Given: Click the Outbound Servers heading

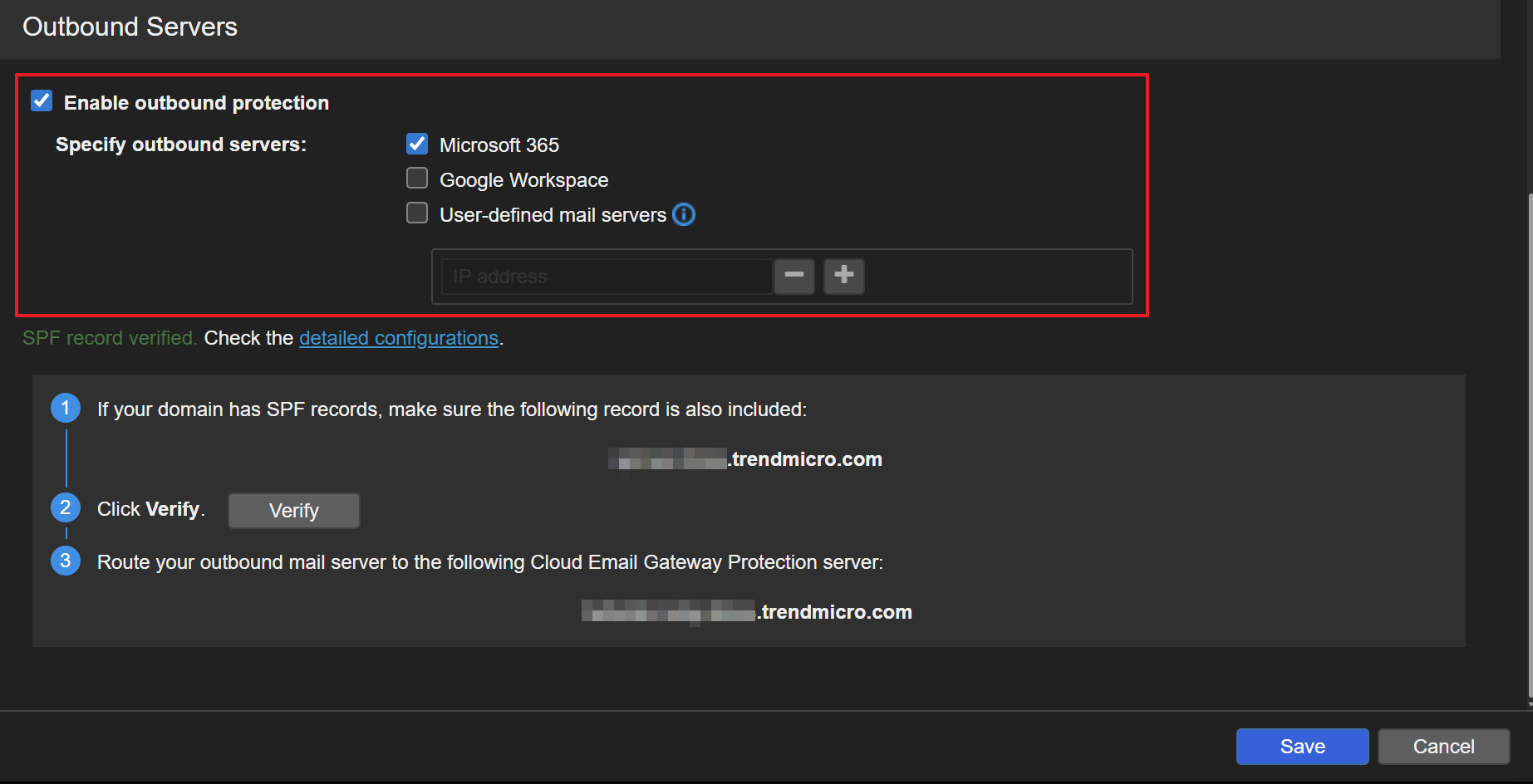Looking at the screenshot, I should [x=130, y=27].
